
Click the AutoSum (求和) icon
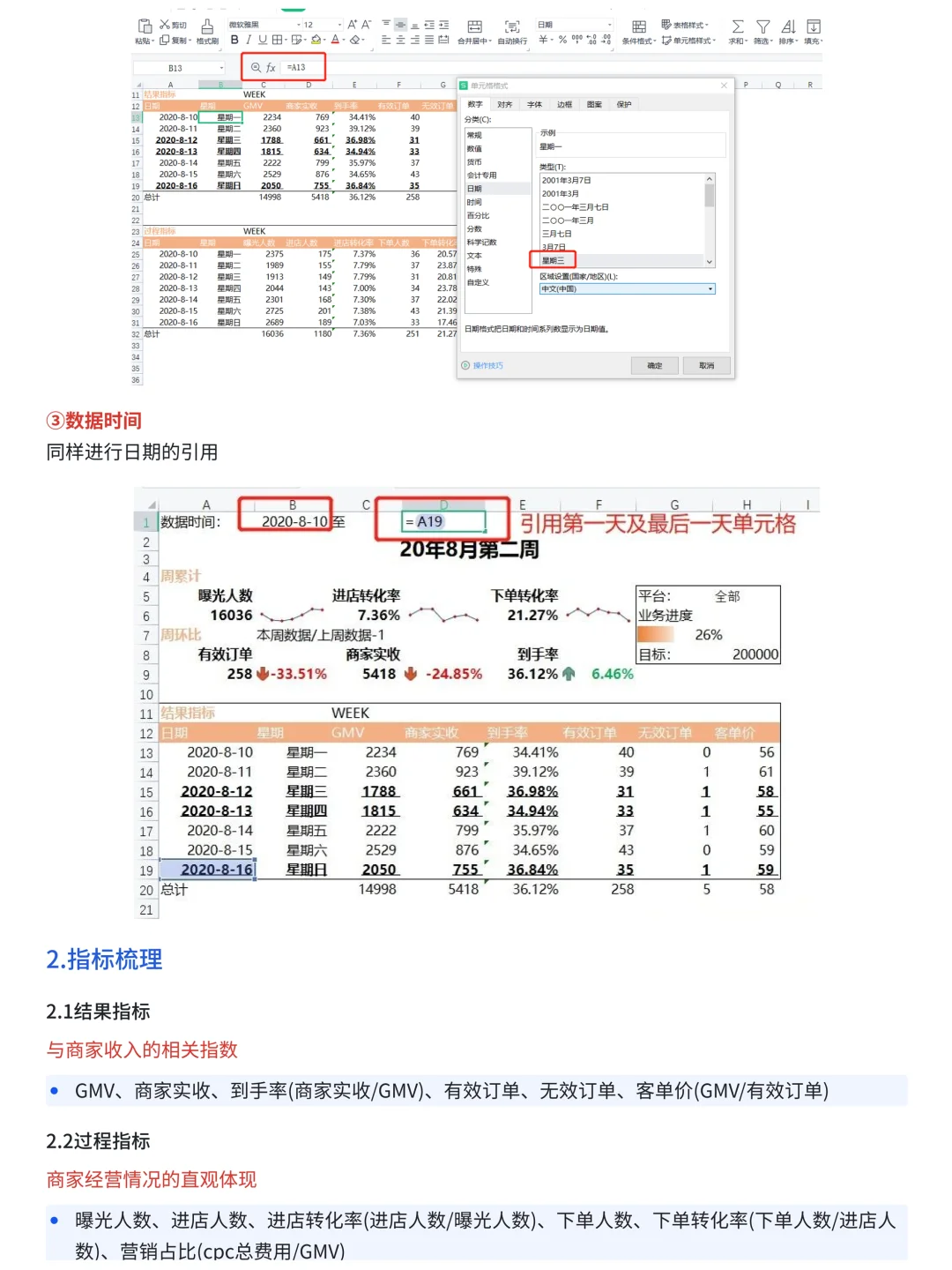tap(738, 32)
